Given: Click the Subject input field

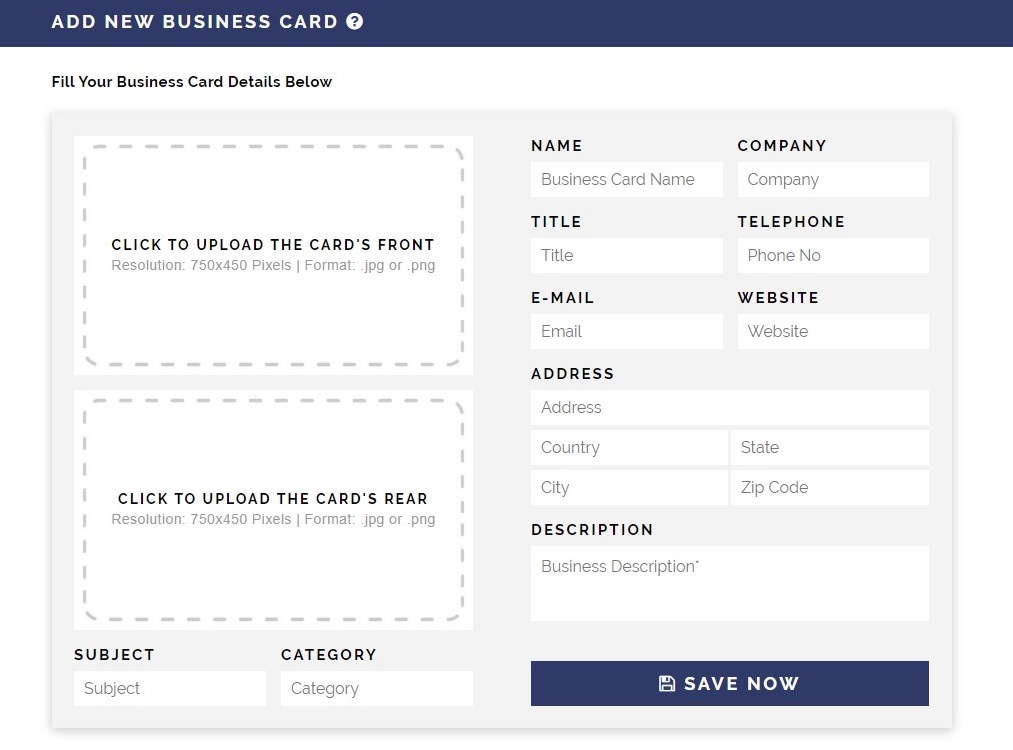Looking at the screenshot, I should click(x=170, y=689).
